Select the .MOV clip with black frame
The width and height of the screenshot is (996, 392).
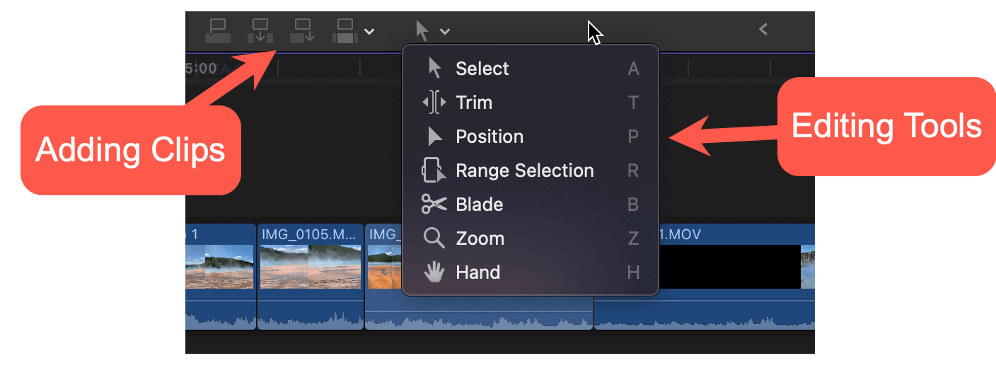729,267
